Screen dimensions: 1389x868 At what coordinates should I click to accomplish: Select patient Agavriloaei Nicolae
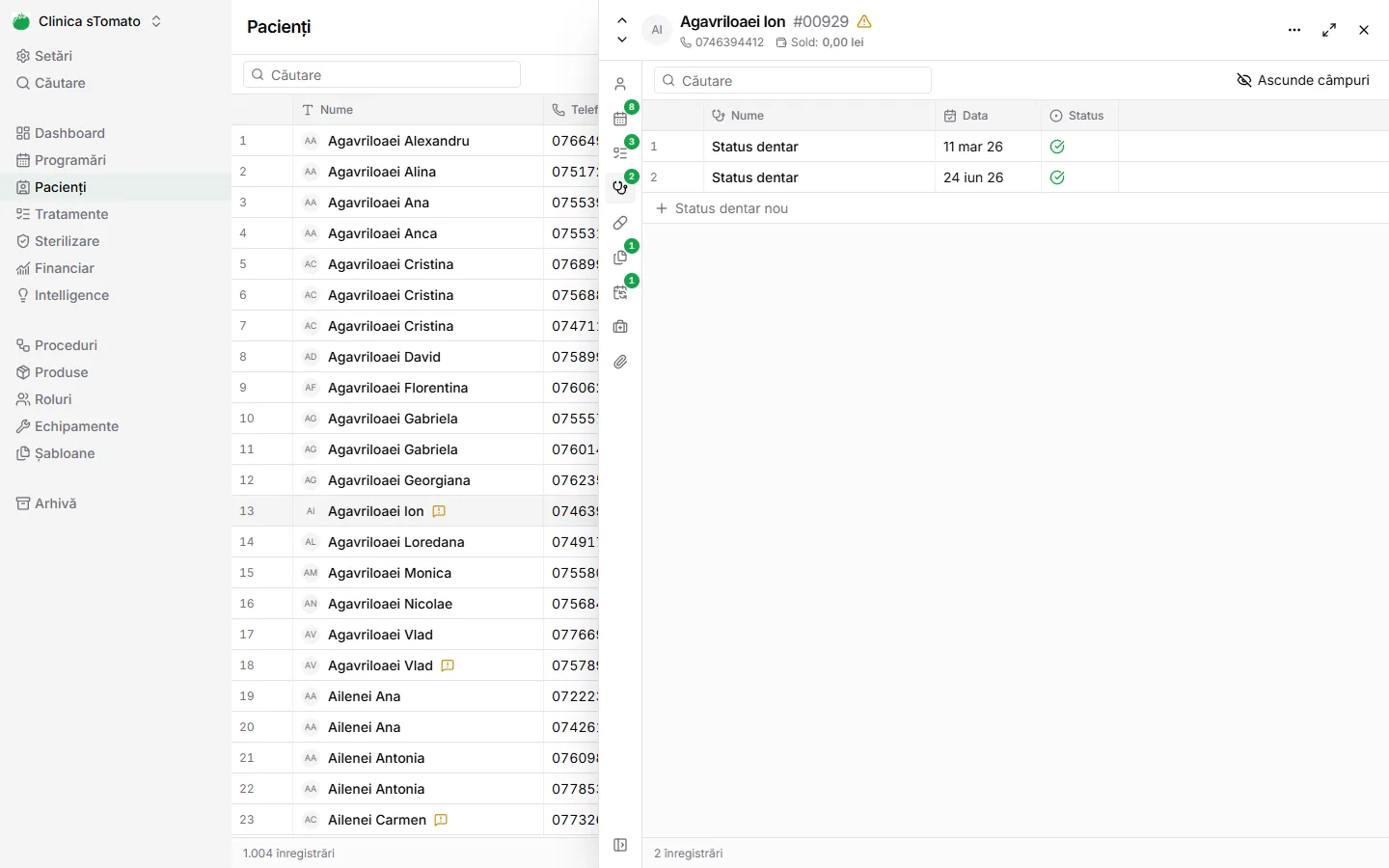tap(390, 604)
